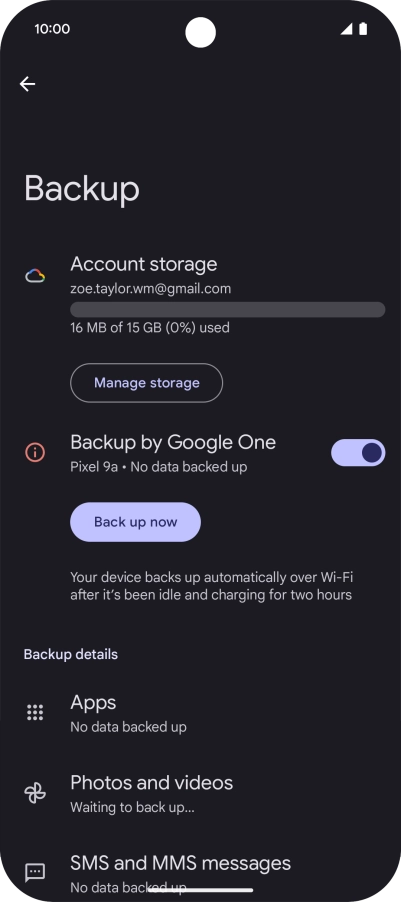Tap the Backup by Google One label
Viewport: 401px width, 902px height.
click(x=173, y=442)
